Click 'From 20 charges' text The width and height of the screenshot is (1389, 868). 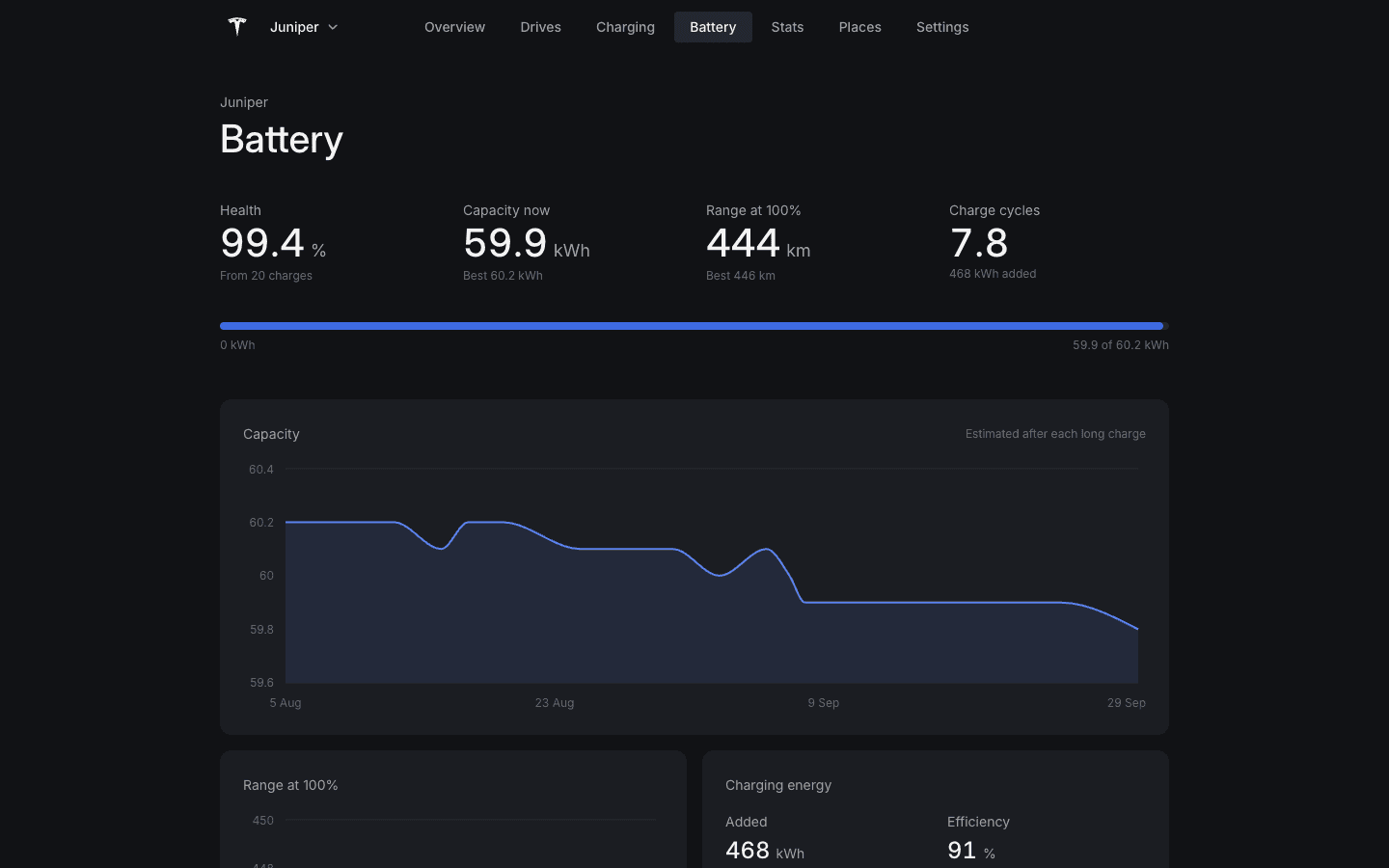point(266,276)
